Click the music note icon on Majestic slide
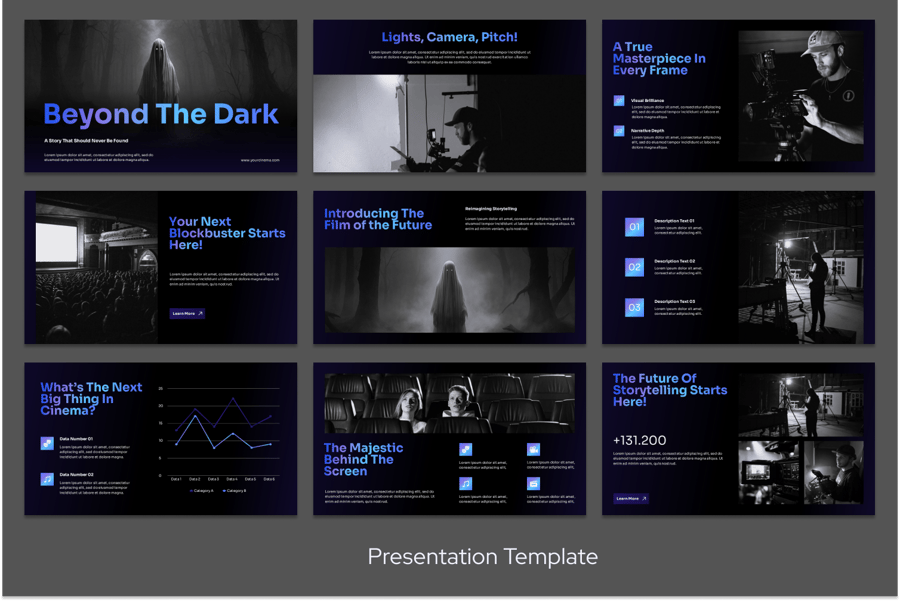Viewport: 900px width, 601px height. tap(465, 484)
